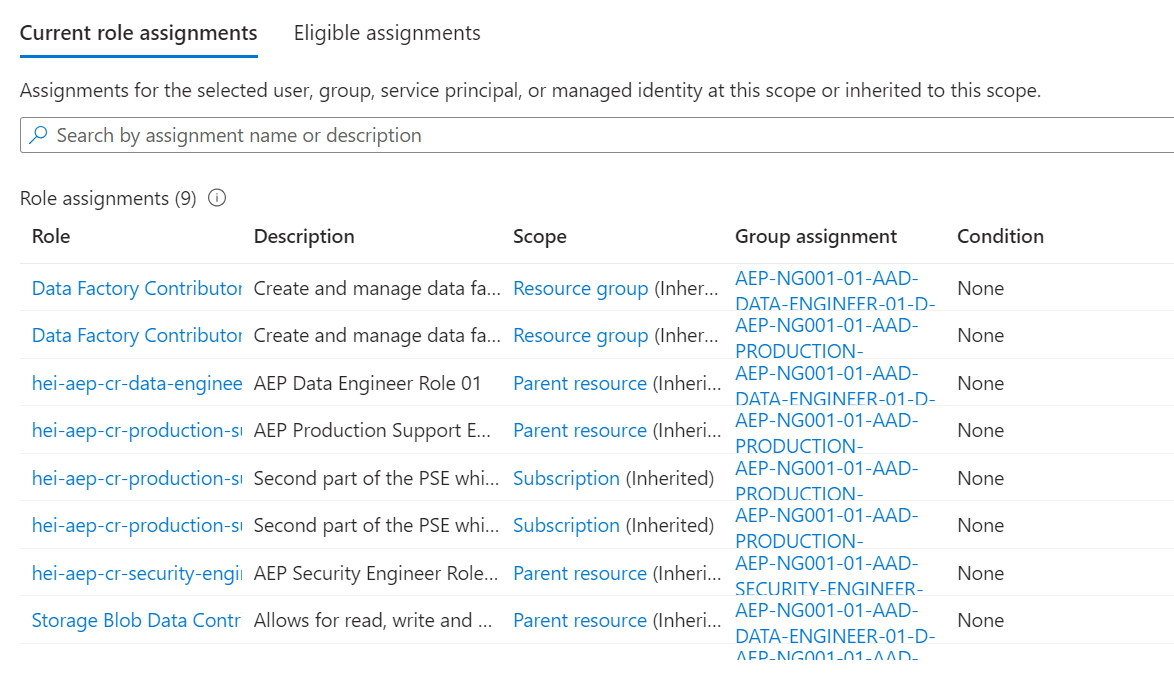Viewport: 1174px width, 680px height.
Task: Click info icon beside Role assignments (9)
Action: 216,198
